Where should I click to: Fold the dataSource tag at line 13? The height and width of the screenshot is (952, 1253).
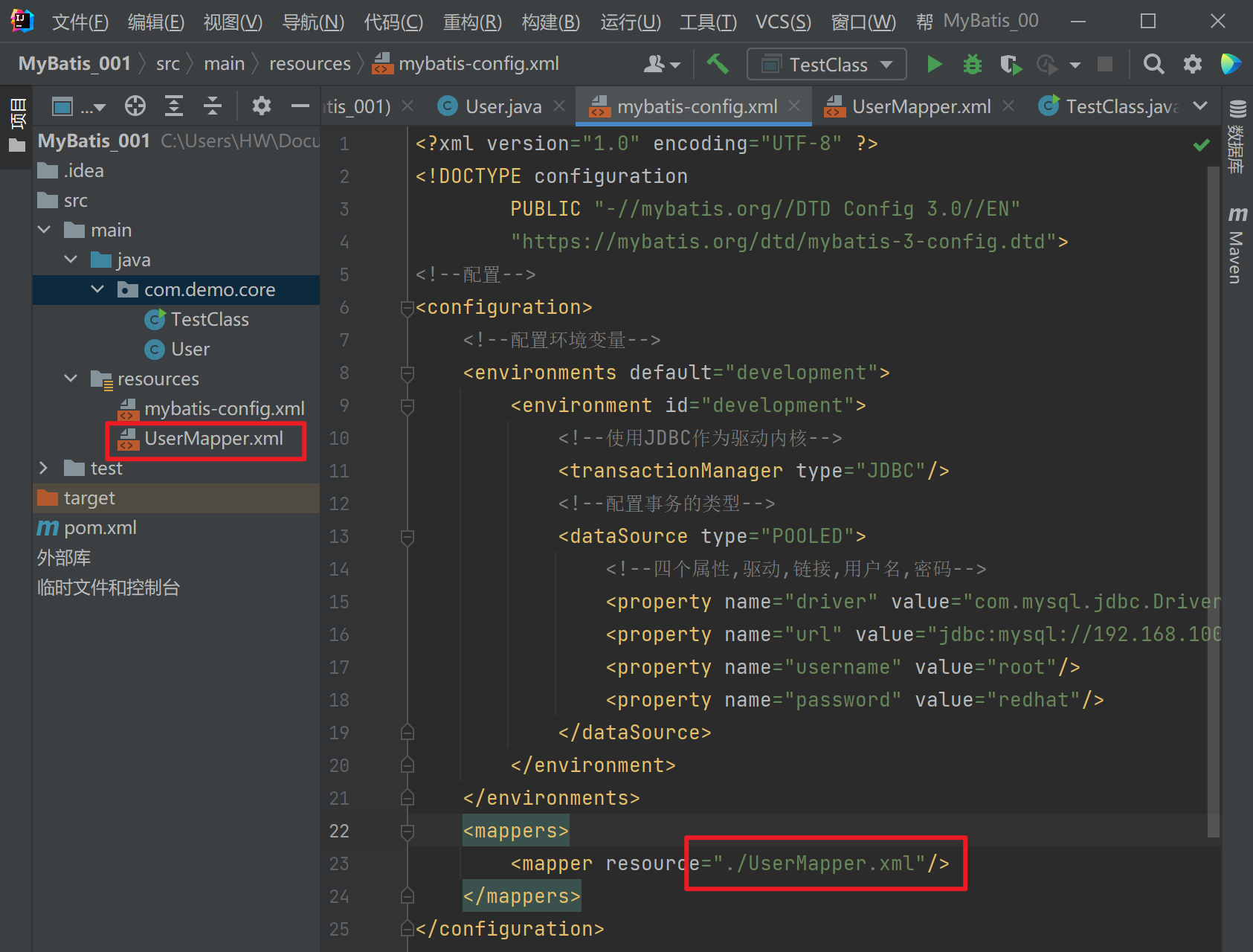pyautogui.click(x=408, y=536)
